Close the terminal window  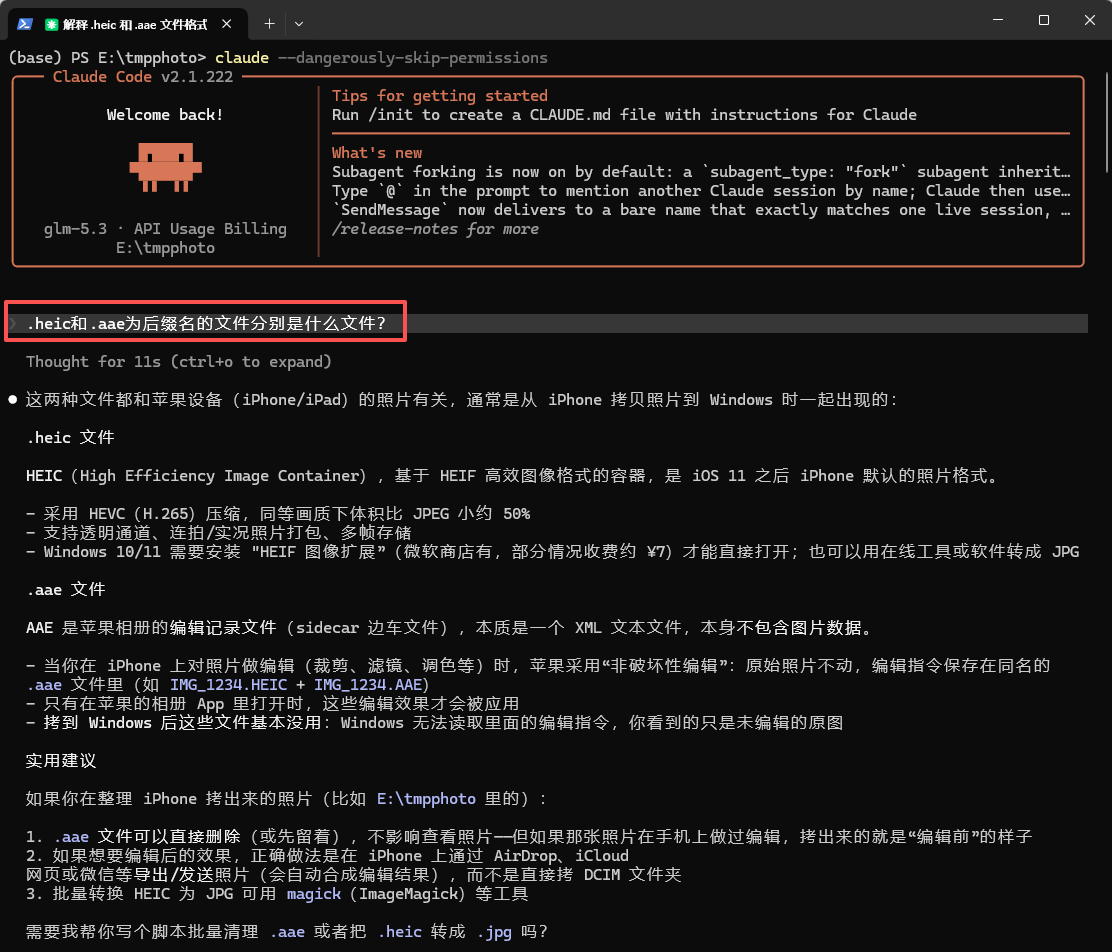1090,20
